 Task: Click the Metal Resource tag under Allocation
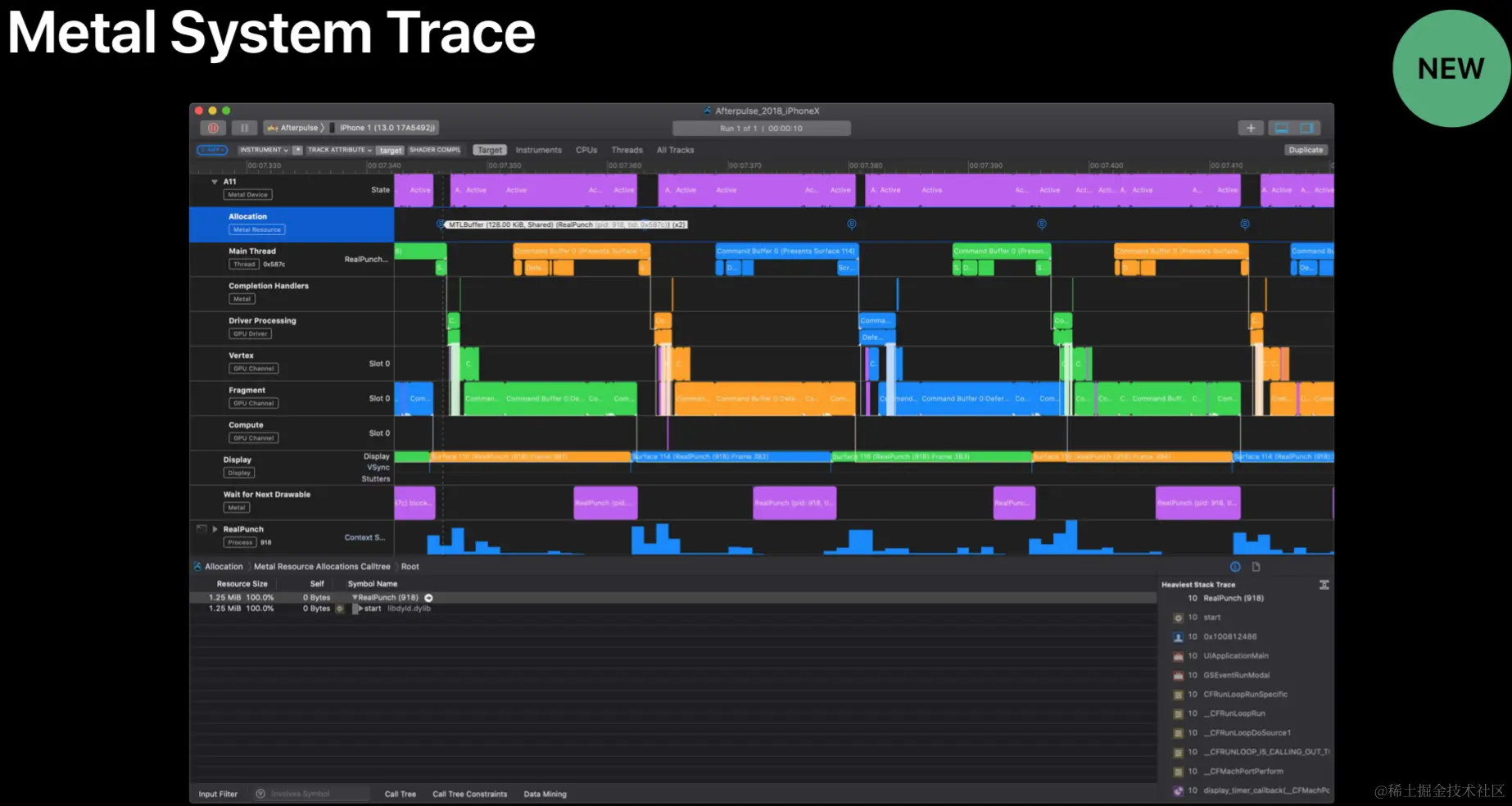pyautogui.click(x=257, y=230)
